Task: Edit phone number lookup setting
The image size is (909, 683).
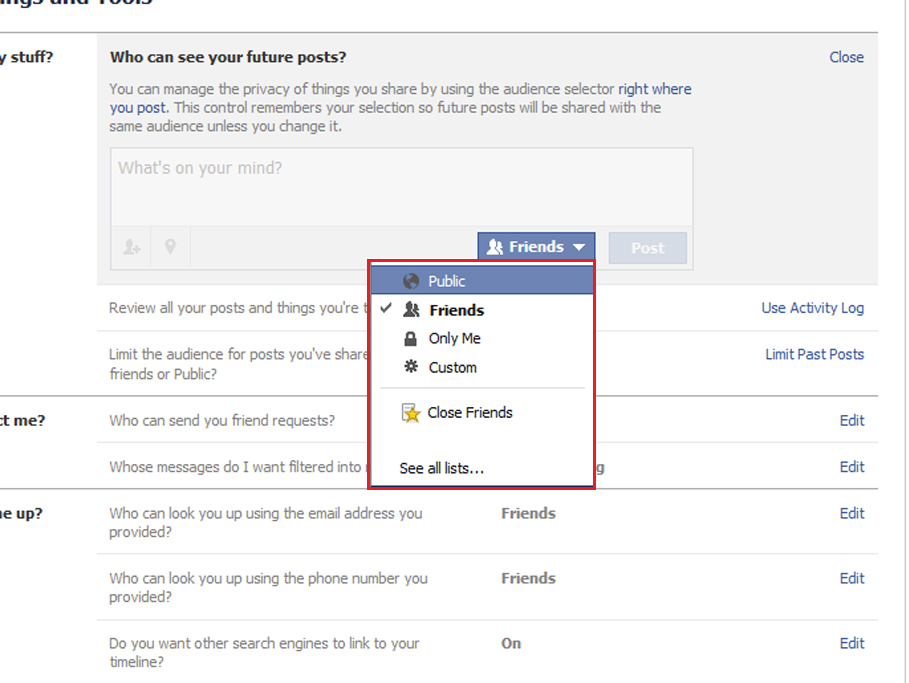Action: click(x=852, y=578)
